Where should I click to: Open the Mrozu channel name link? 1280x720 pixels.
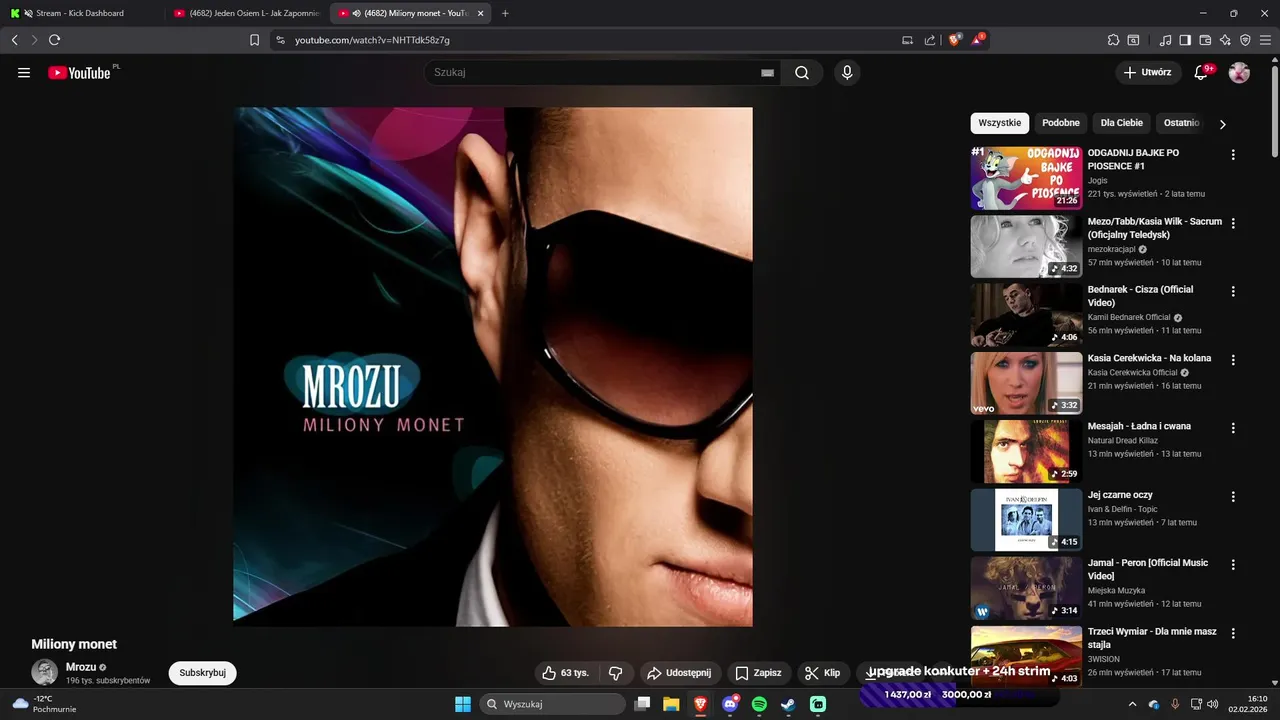pyautogui.click(x=81, y=667)
